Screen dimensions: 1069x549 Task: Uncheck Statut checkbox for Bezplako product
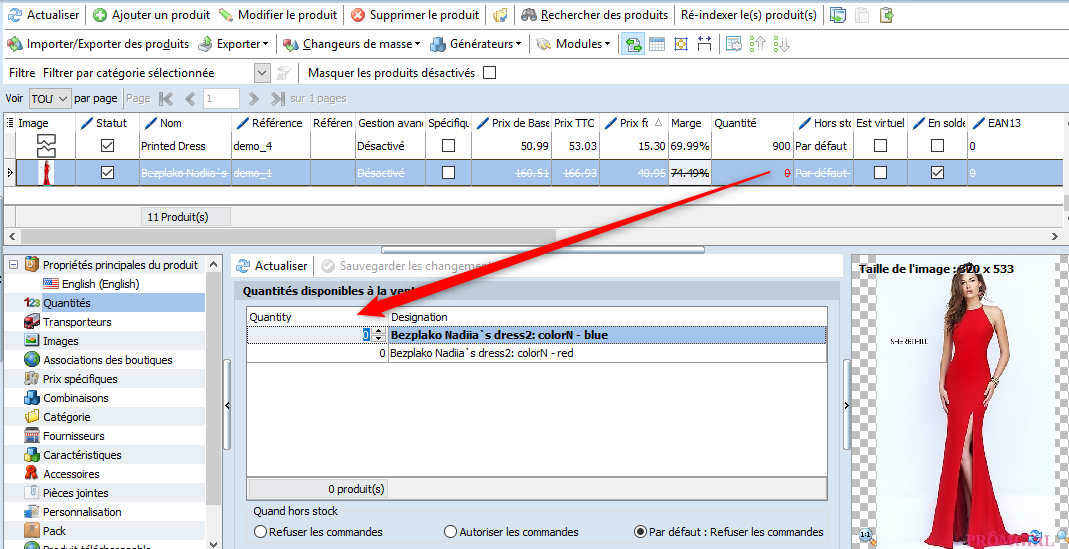(107, 173)
